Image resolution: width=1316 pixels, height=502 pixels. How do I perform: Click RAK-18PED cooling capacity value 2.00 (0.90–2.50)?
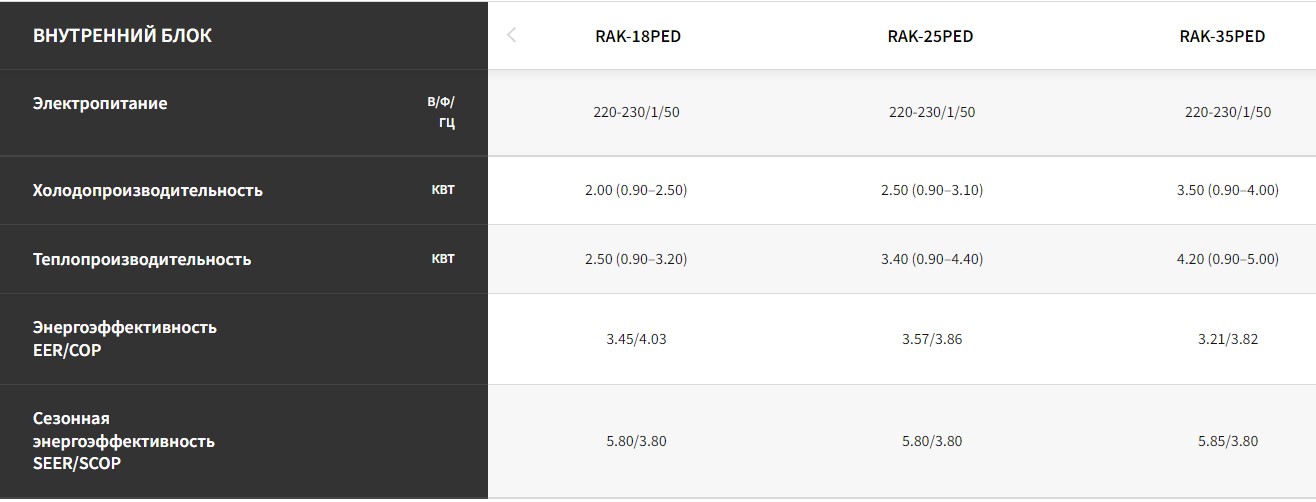point(636,190)
